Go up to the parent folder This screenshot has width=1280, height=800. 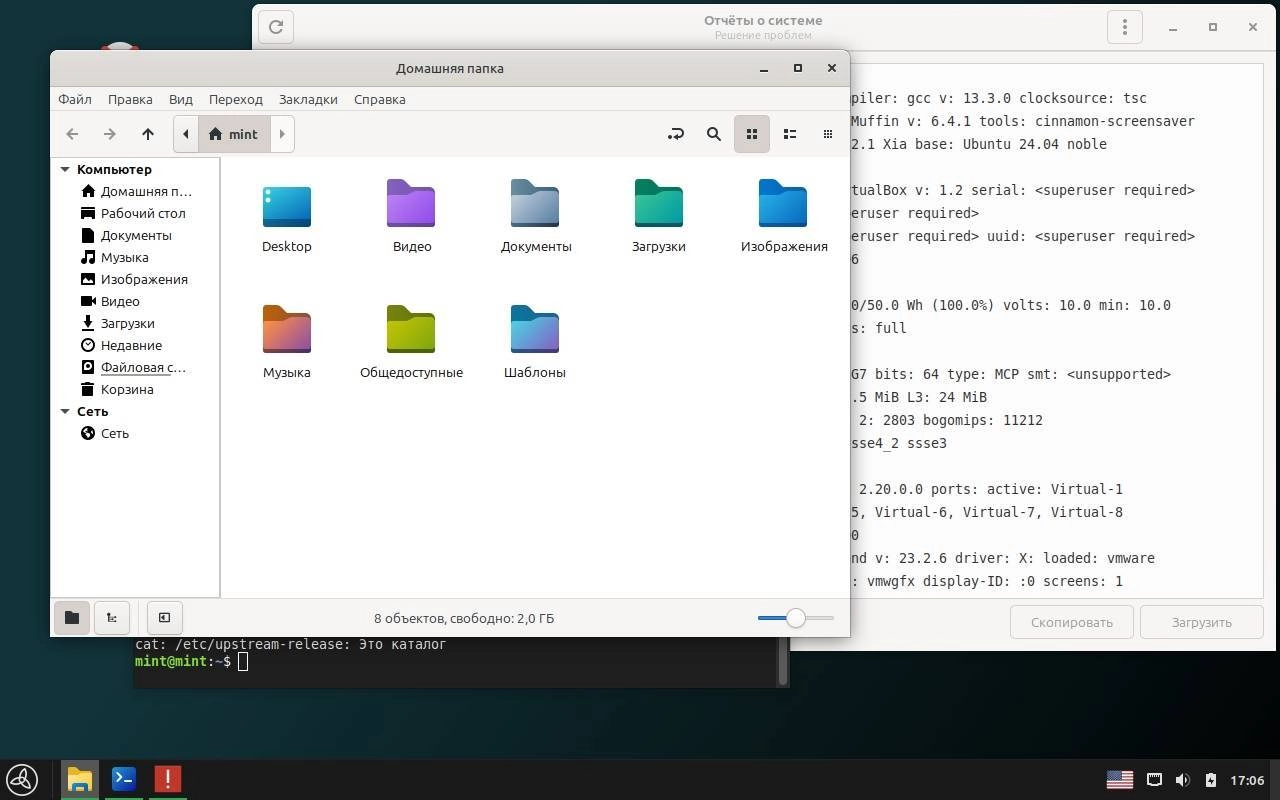pyautogui.click(x=148, y=134)
